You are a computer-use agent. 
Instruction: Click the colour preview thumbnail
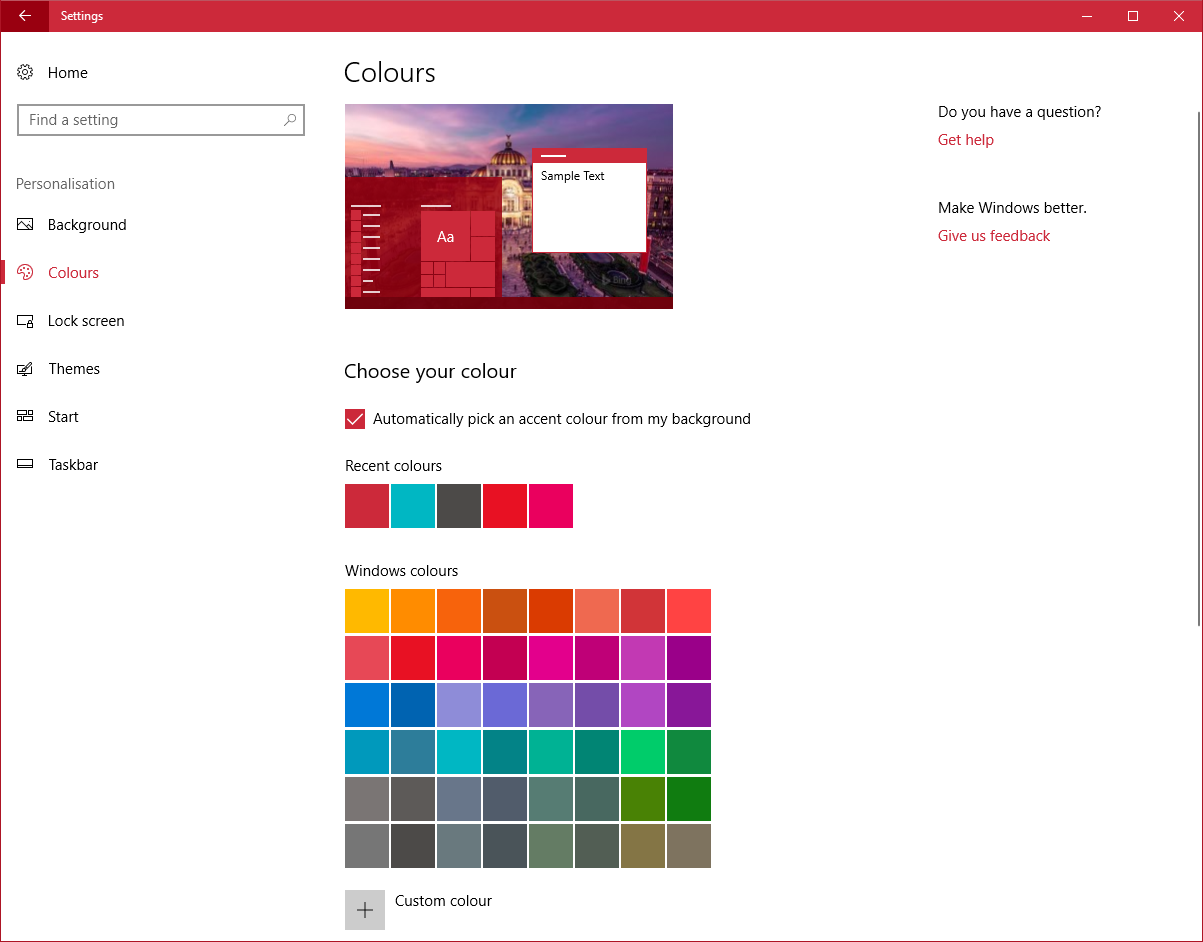(509, 206)
